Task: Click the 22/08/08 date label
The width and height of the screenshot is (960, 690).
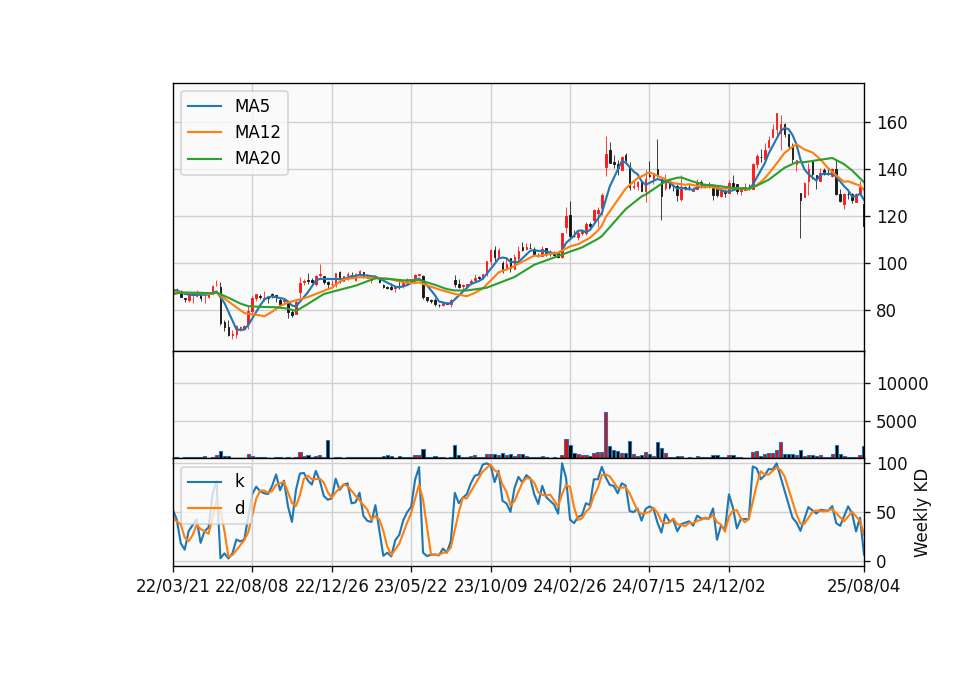Action: [x=252, y=586]
